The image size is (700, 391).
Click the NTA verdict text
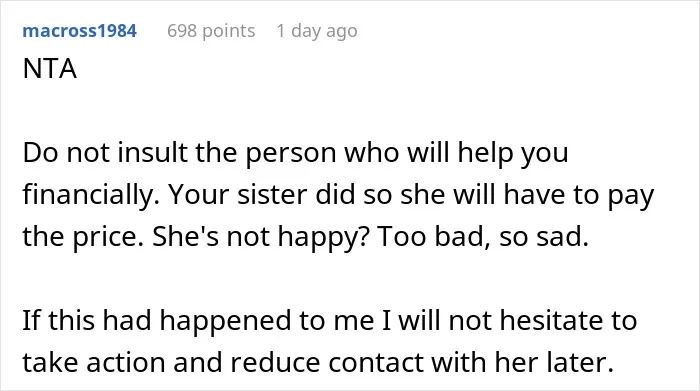(50, 69)
